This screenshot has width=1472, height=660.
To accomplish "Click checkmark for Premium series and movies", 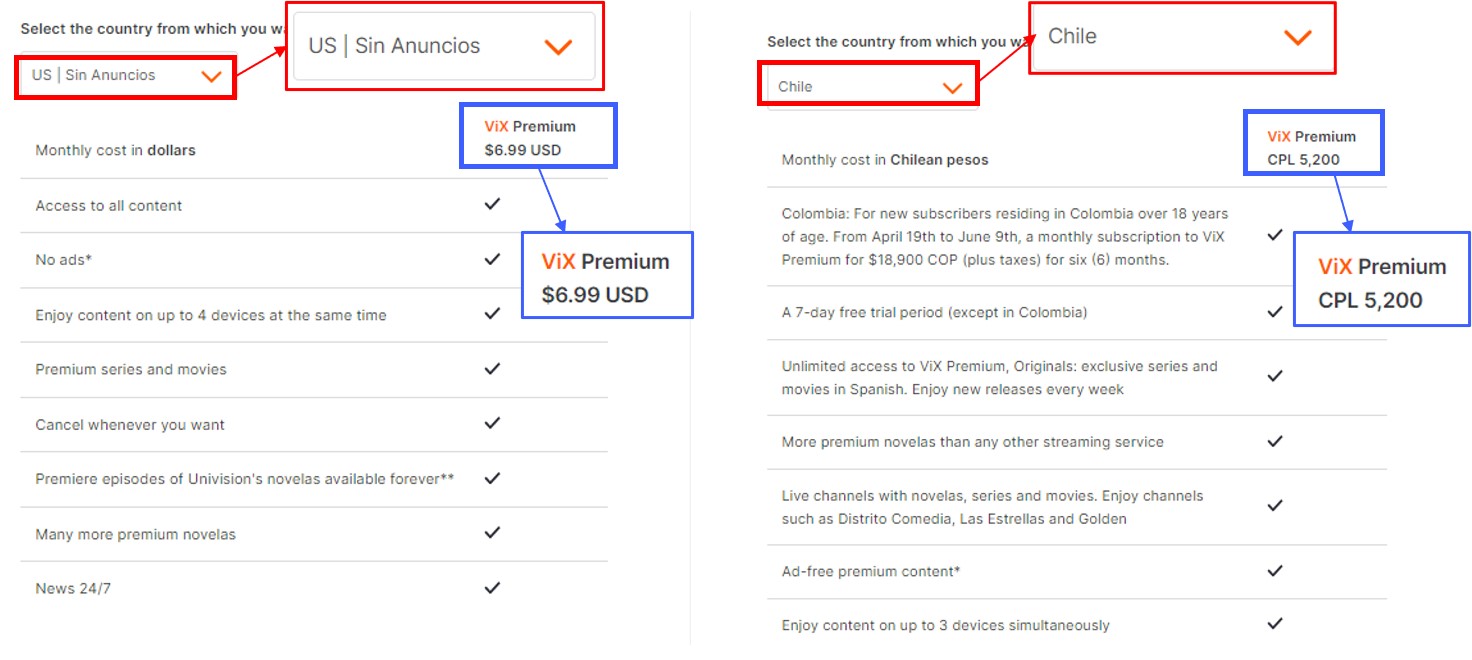I will 492,369.
